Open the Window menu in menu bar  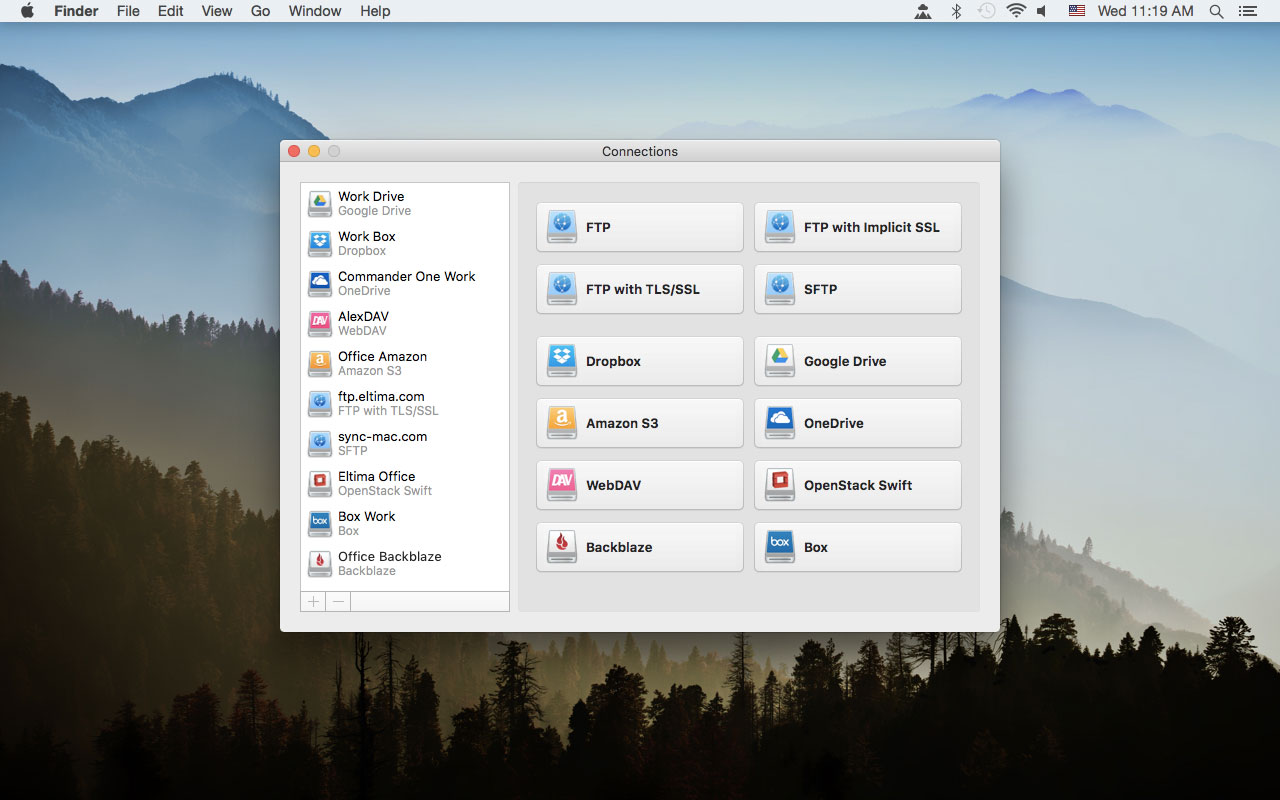click(x=314, y=11)
